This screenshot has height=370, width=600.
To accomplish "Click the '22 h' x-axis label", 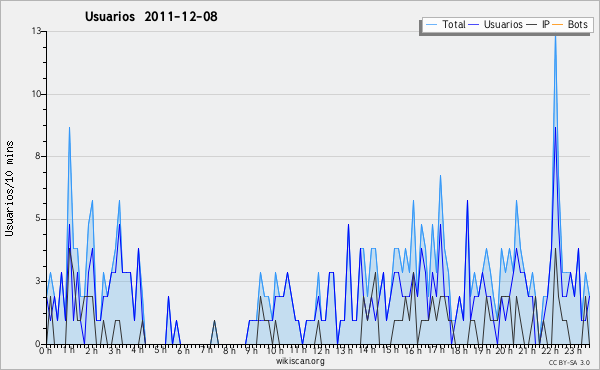I will pos(550,350).
